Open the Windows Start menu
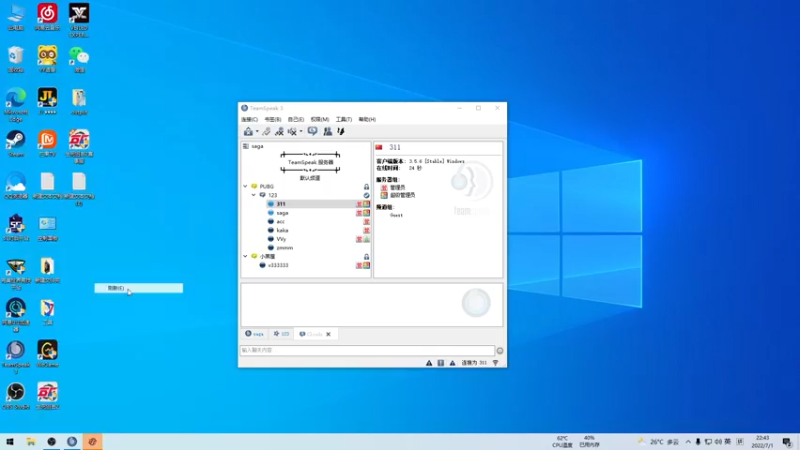This screenshot has width=800, height=450. [10, 442]
